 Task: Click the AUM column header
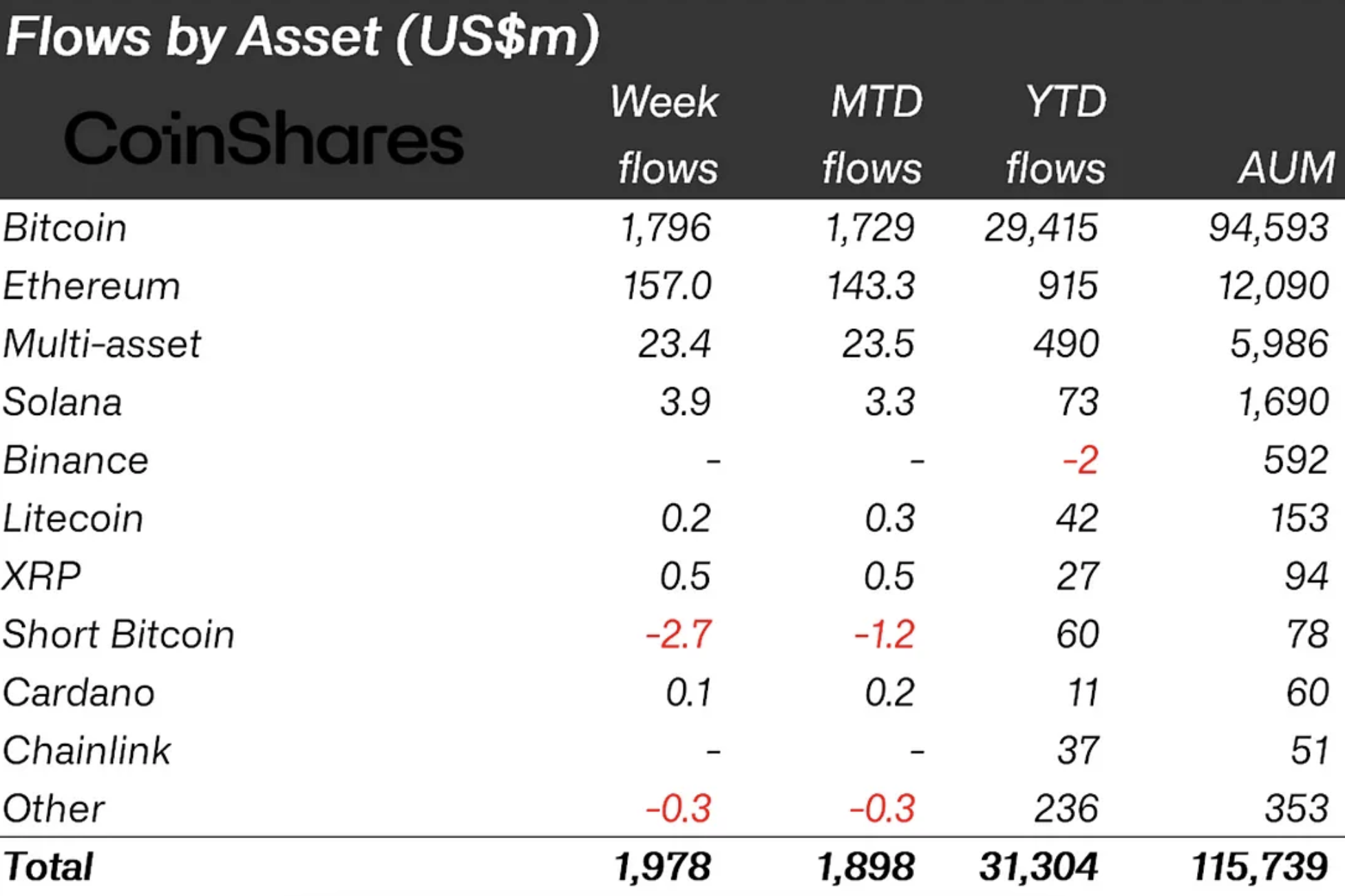tap(1286, 168)
